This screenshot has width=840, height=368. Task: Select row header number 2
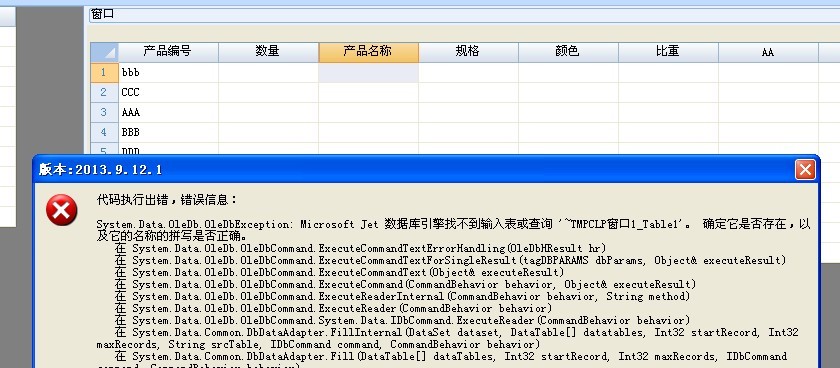pos(104,92)
